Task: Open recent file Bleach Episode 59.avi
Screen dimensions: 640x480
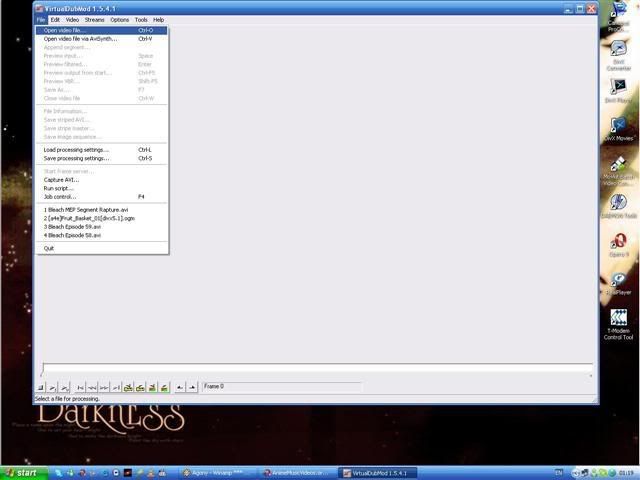Action: [102, 227]
